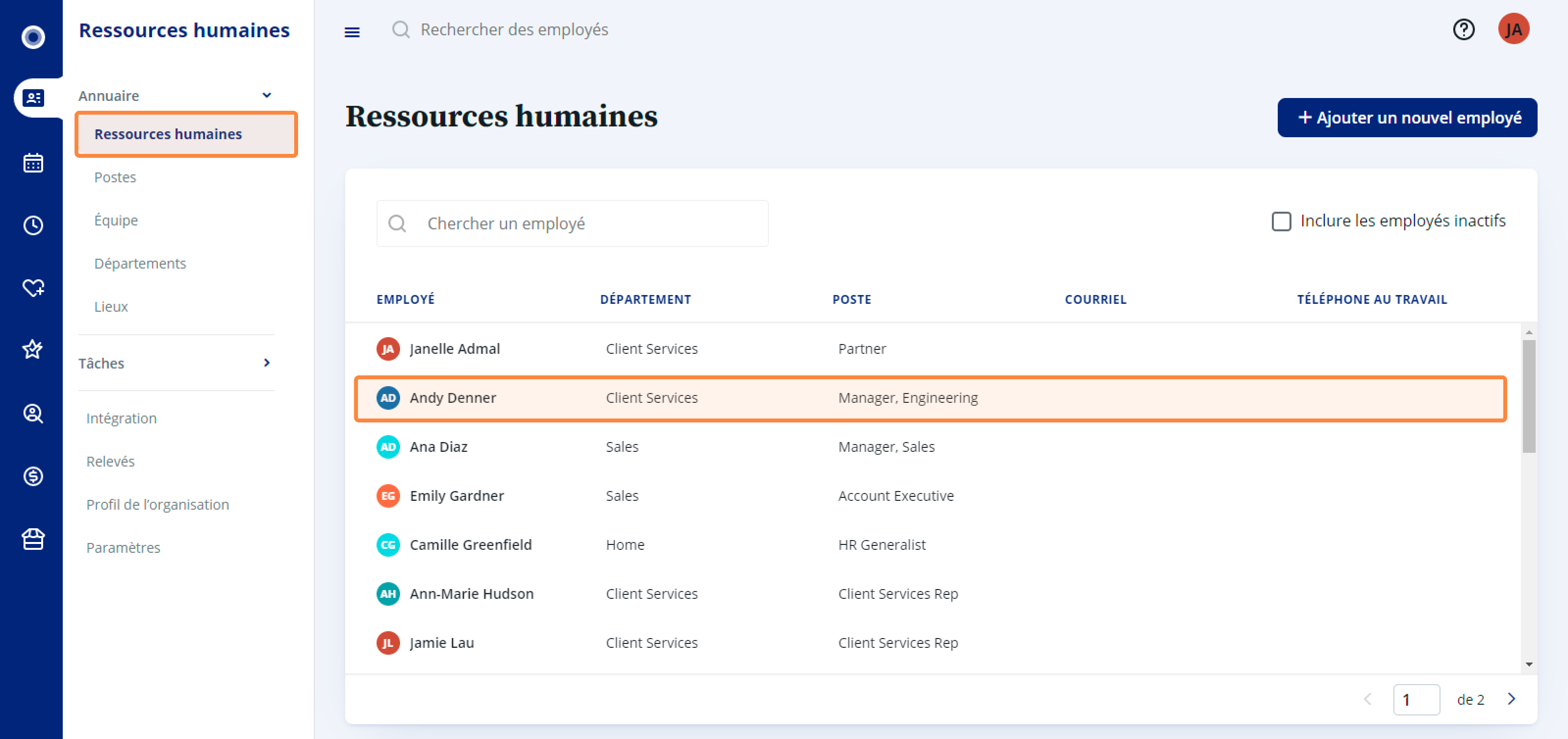
Task: Click the scrollbar down arrow
Action: [x=1528, y=664]
